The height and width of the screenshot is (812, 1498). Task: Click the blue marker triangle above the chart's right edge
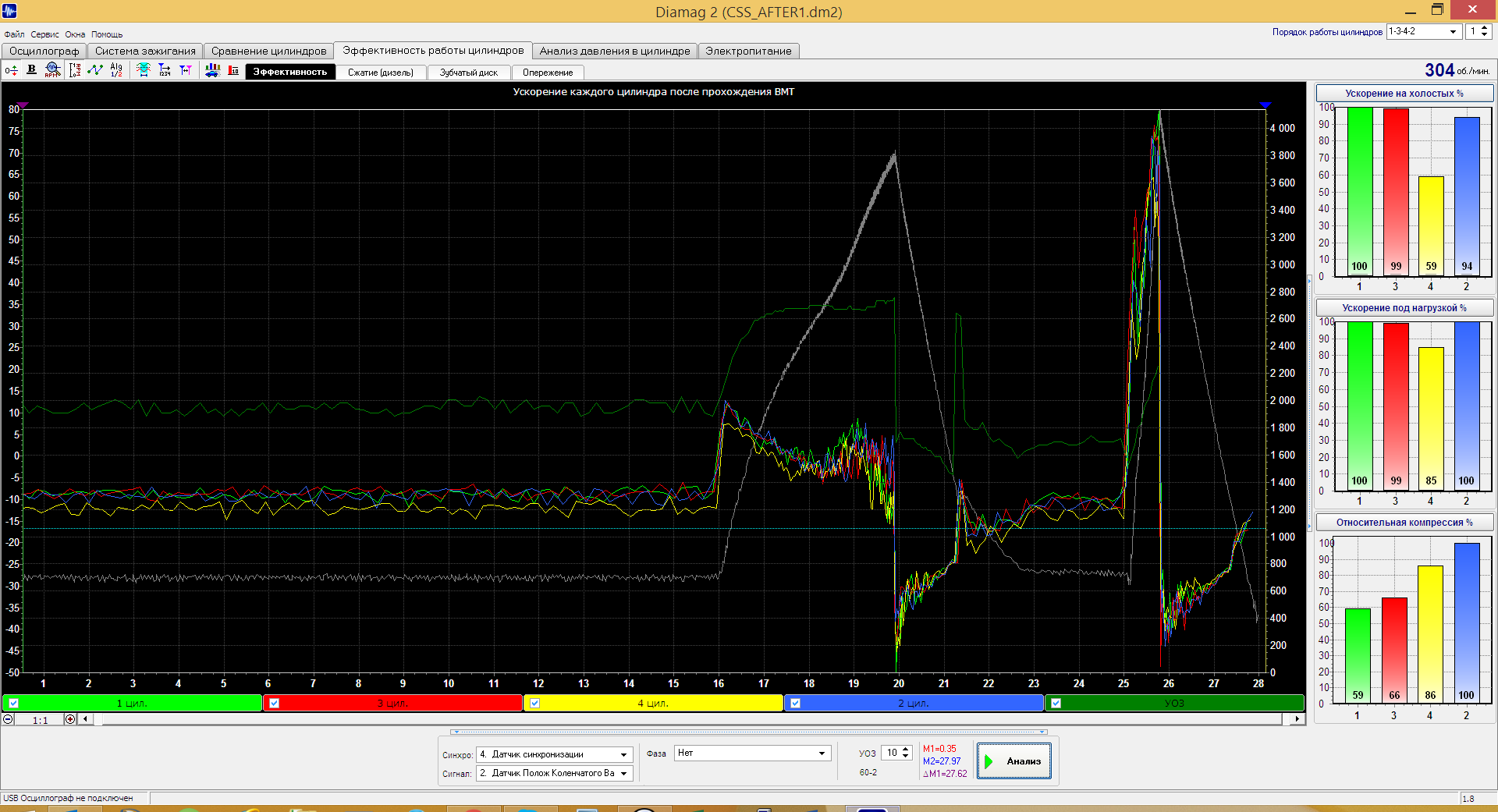pos(1265,105)
